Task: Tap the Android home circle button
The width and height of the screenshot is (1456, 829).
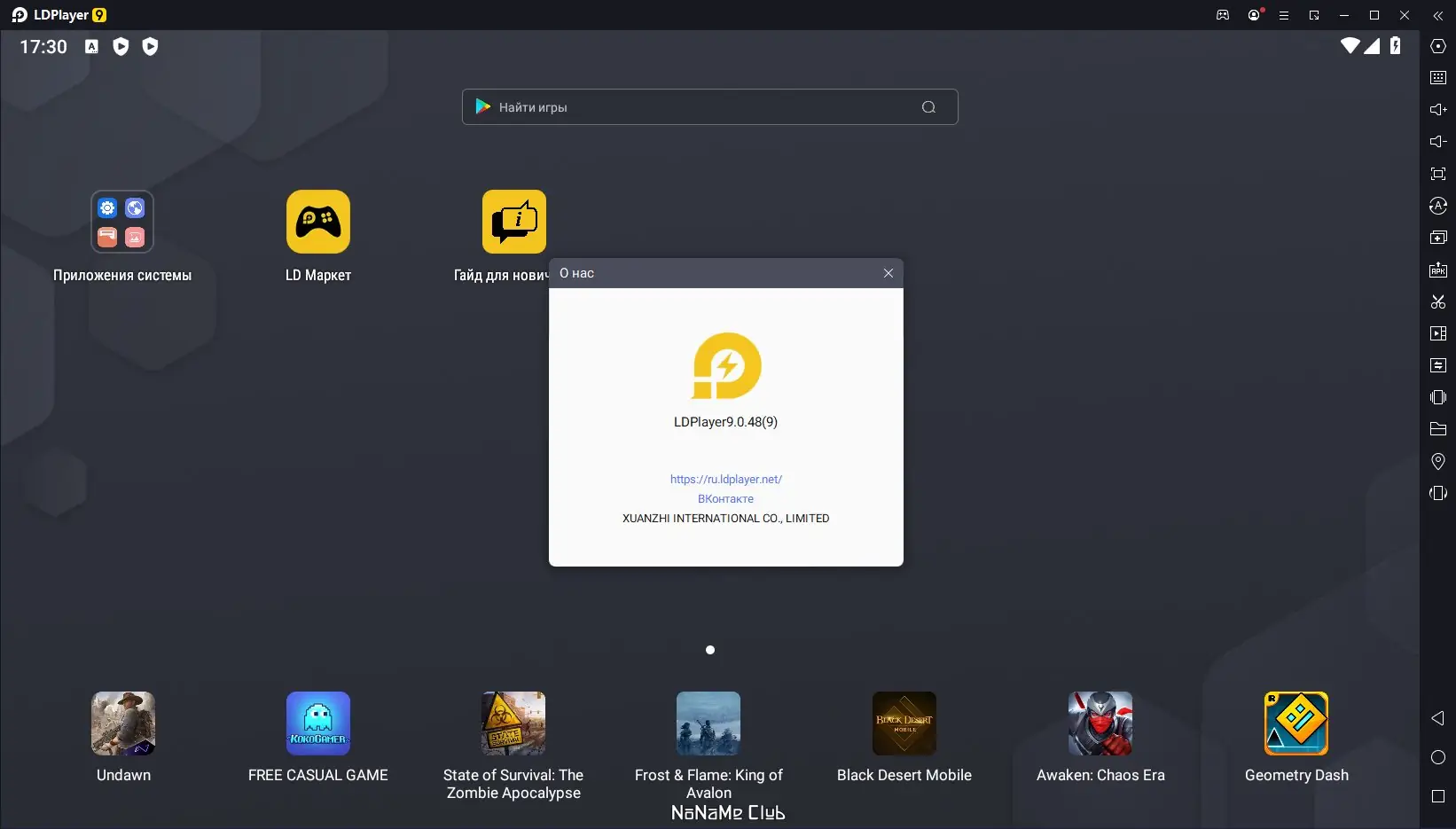Action: 1438,757
